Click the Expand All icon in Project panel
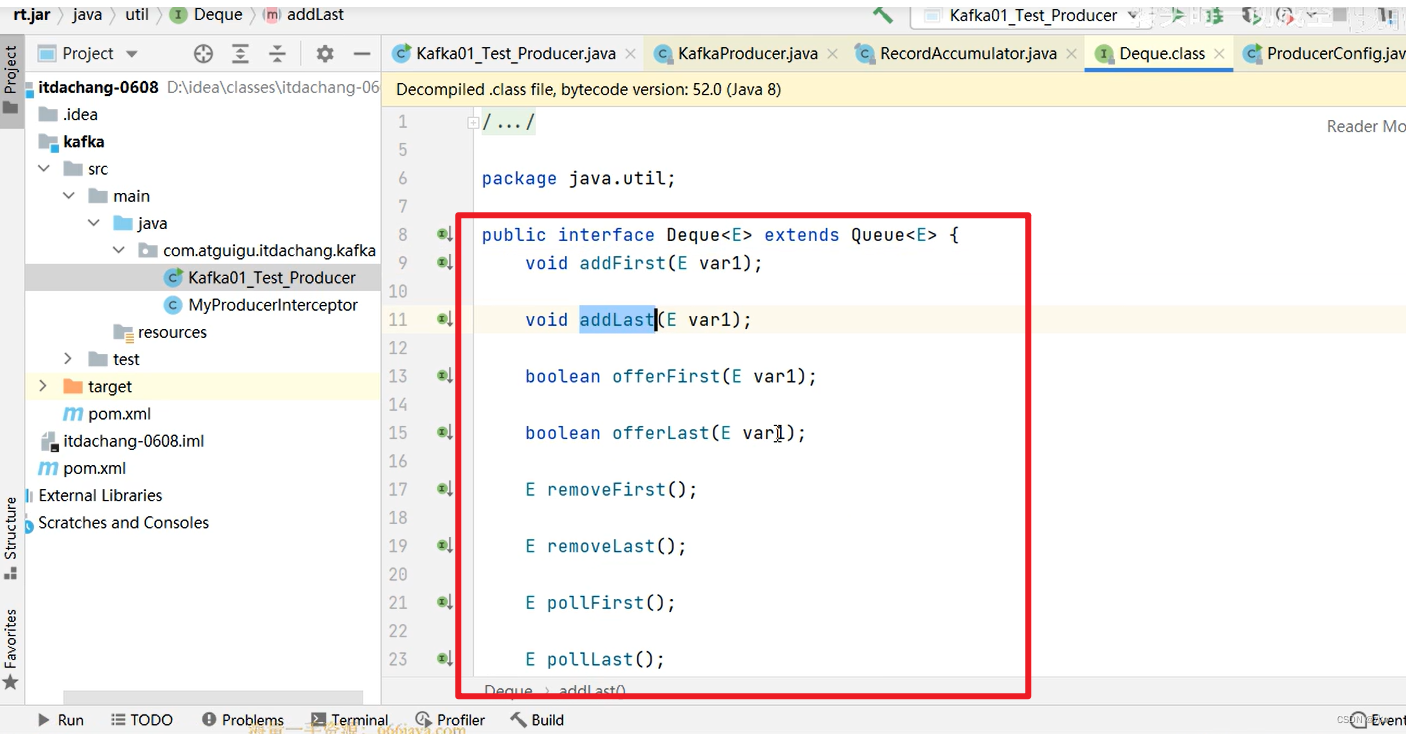This screenshot has height=734, width=1406. point(240,54)
